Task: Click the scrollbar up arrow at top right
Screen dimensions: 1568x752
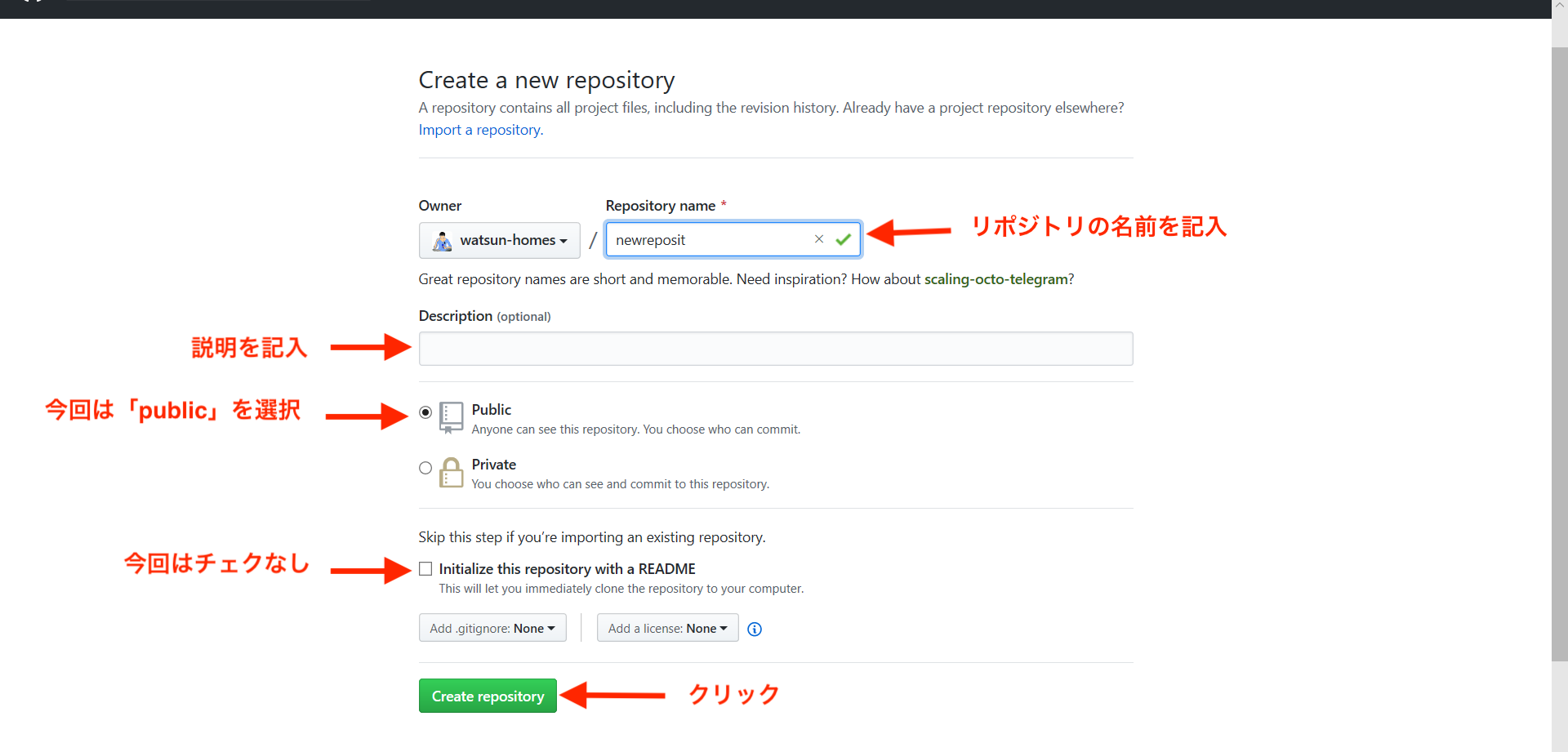Action: pyautogui.click(x=1560, y=5)
